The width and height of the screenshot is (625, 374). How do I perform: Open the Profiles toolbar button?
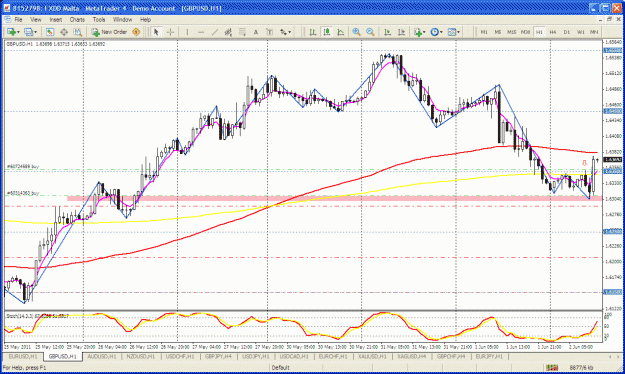28,32
